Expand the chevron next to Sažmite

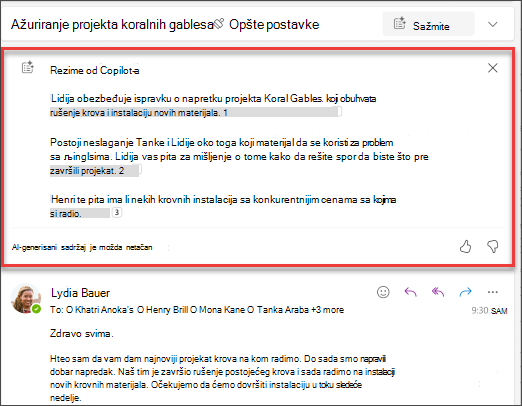click(x=492, y=24)
